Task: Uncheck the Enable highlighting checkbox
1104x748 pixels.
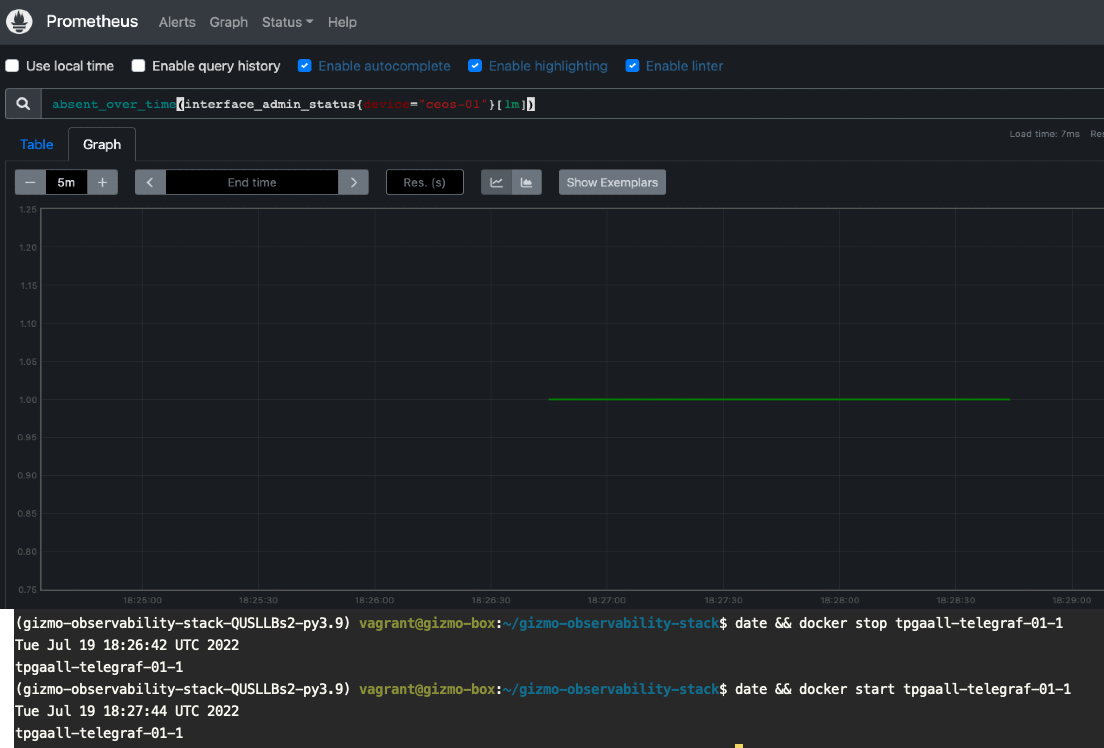Action: coord(475,66)
